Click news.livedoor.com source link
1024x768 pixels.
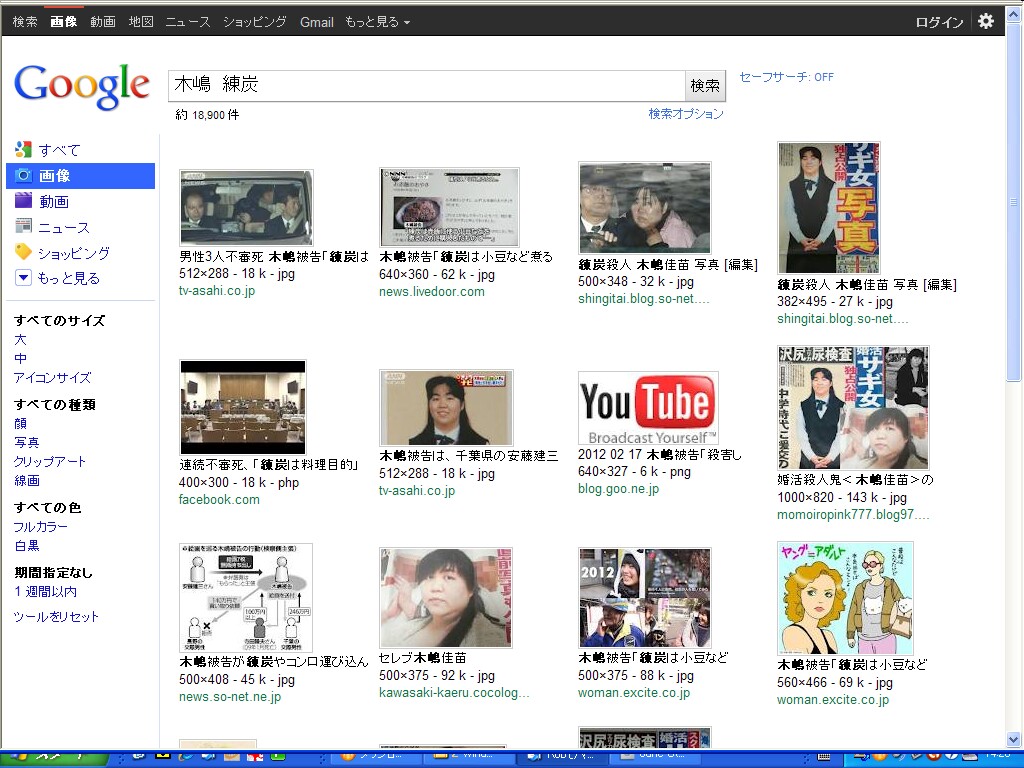coord(432,291)
